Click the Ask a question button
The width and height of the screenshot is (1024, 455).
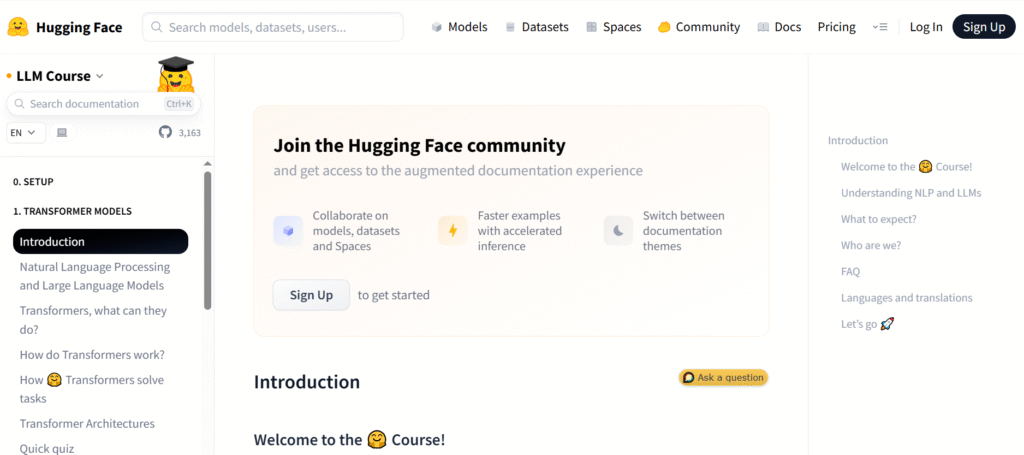pyautogui.click(x=724, y=377)
